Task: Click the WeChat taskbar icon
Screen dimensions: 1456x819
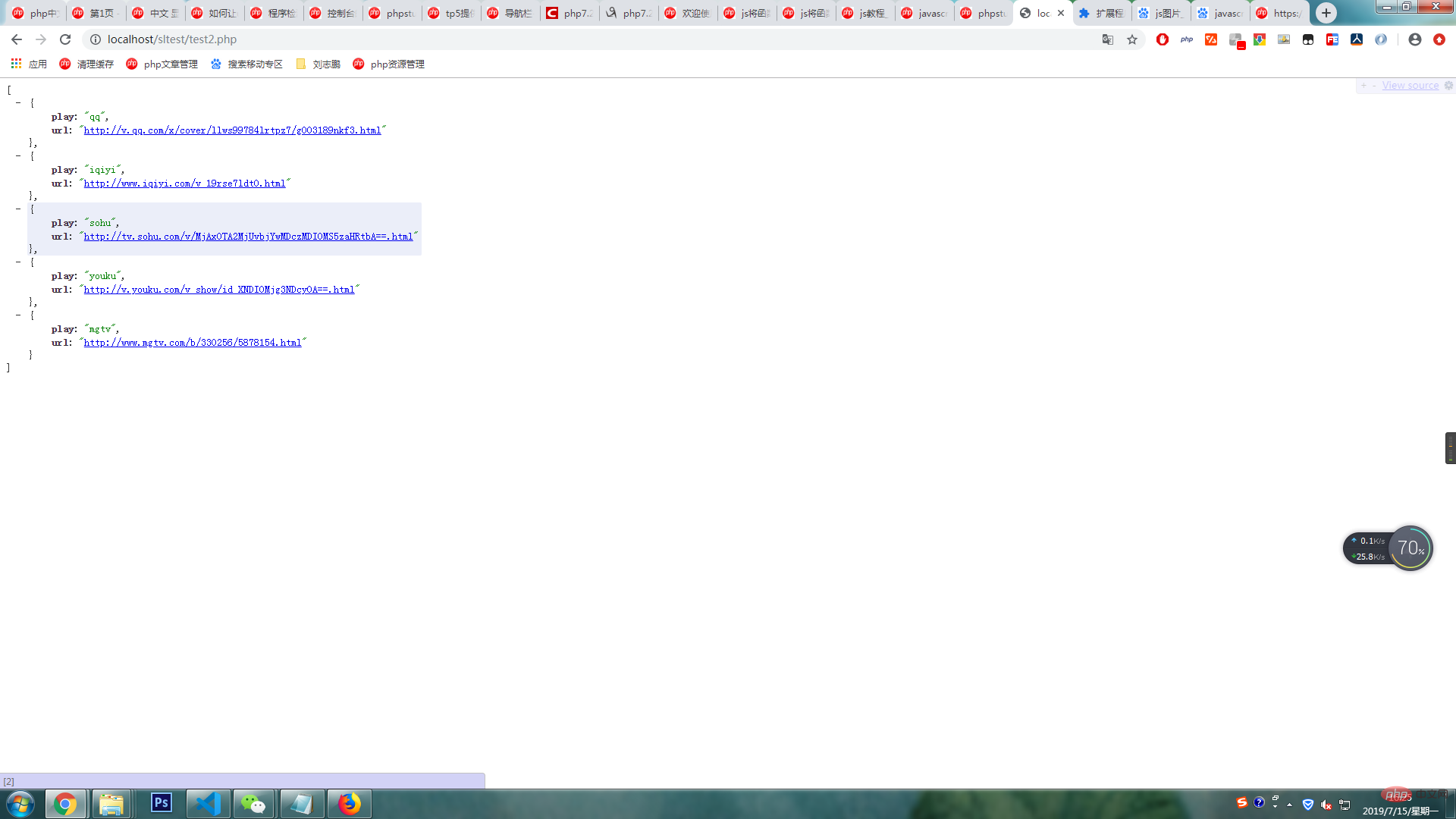Action: (x=254, y=803)
